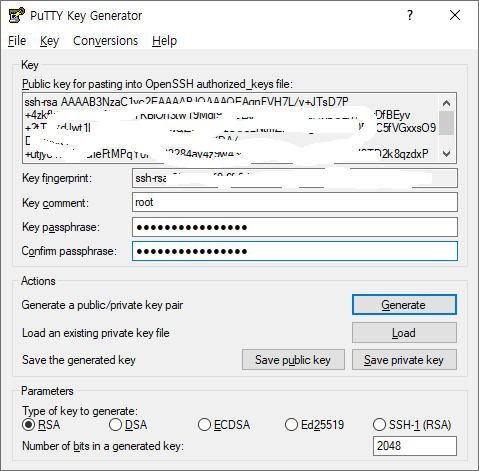Click the 'Key comment:' label
This screenshot has width=479, height=471.
click(x=55, y=203)
